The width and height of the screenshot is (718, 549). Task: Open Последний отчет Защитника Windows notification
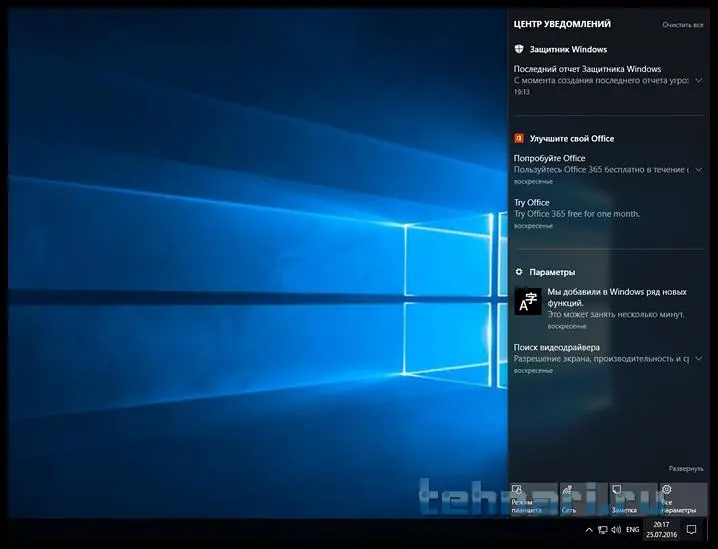click(608, 80)
